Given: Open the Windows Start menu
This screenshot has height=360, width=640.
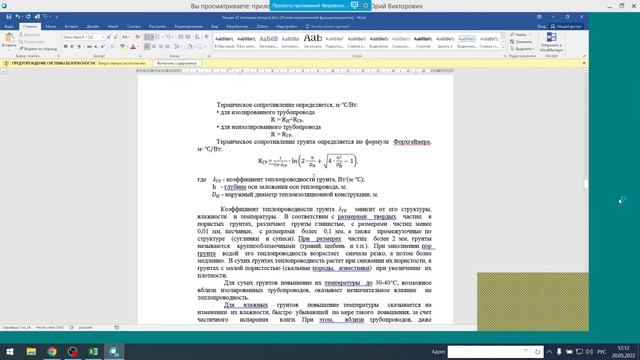Looking at the screenshot, I should pyautogui.click(x=9, y=351).
